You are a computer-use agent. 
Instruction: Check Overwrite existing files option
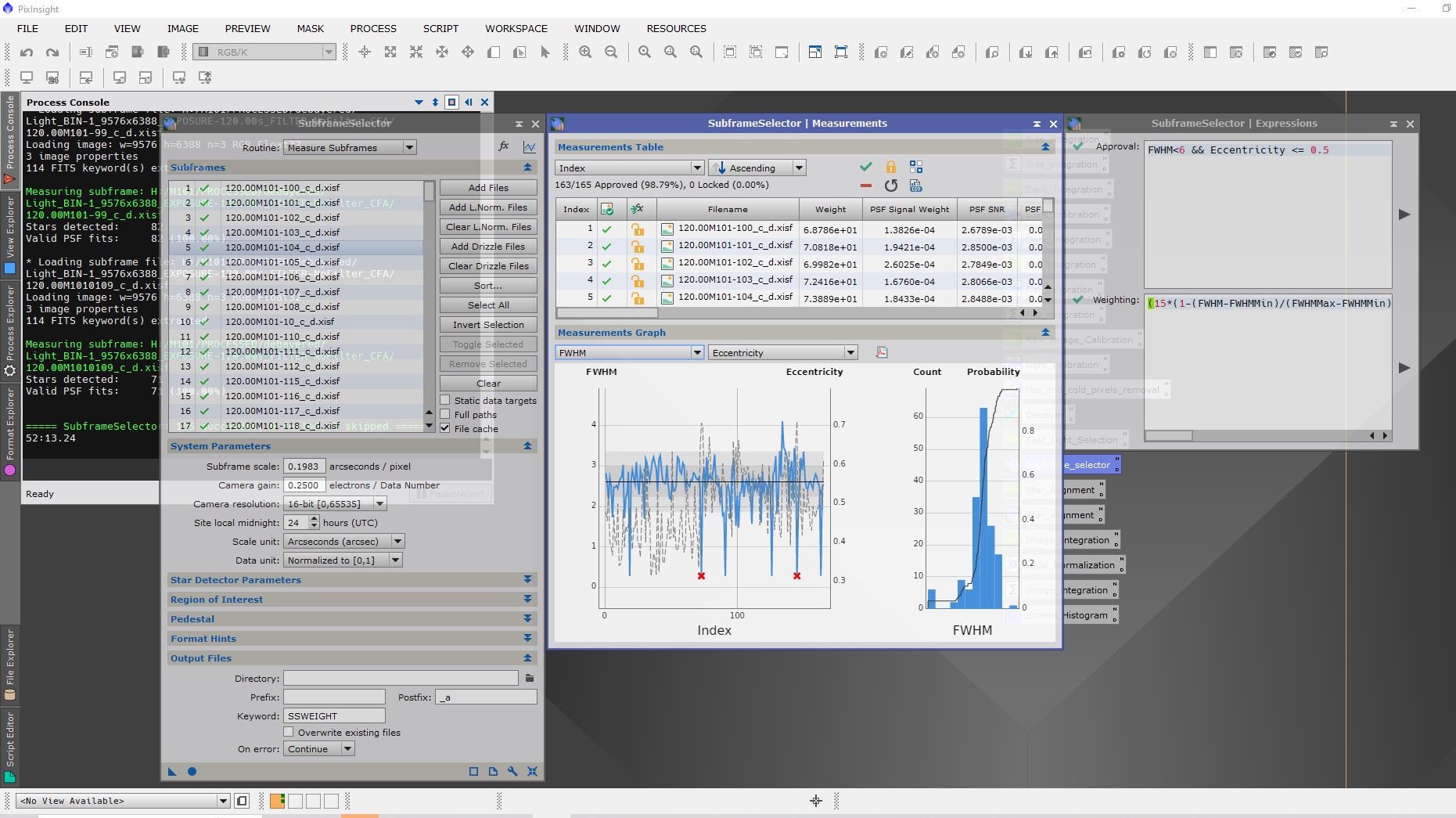tap(289, 733)
